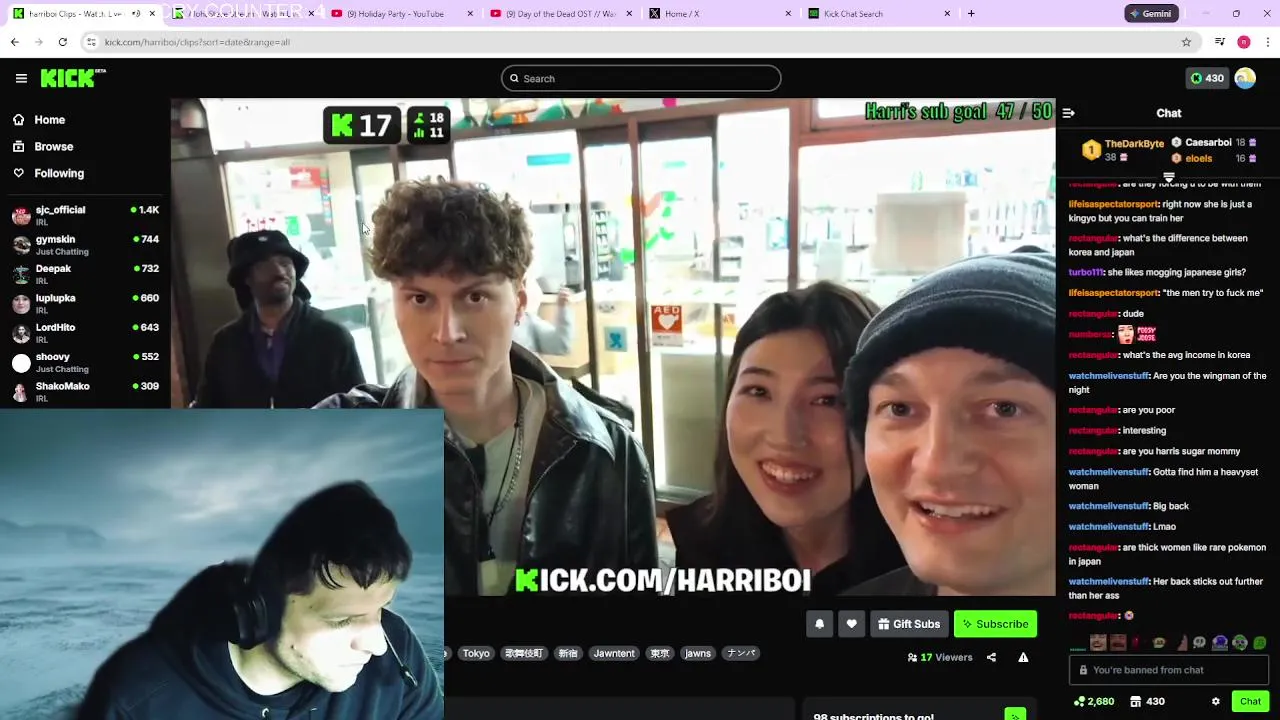The height and width of the screenshot is (720, 1280).
Task: Expand the gift leaderboard handle
Action: 1168,177
